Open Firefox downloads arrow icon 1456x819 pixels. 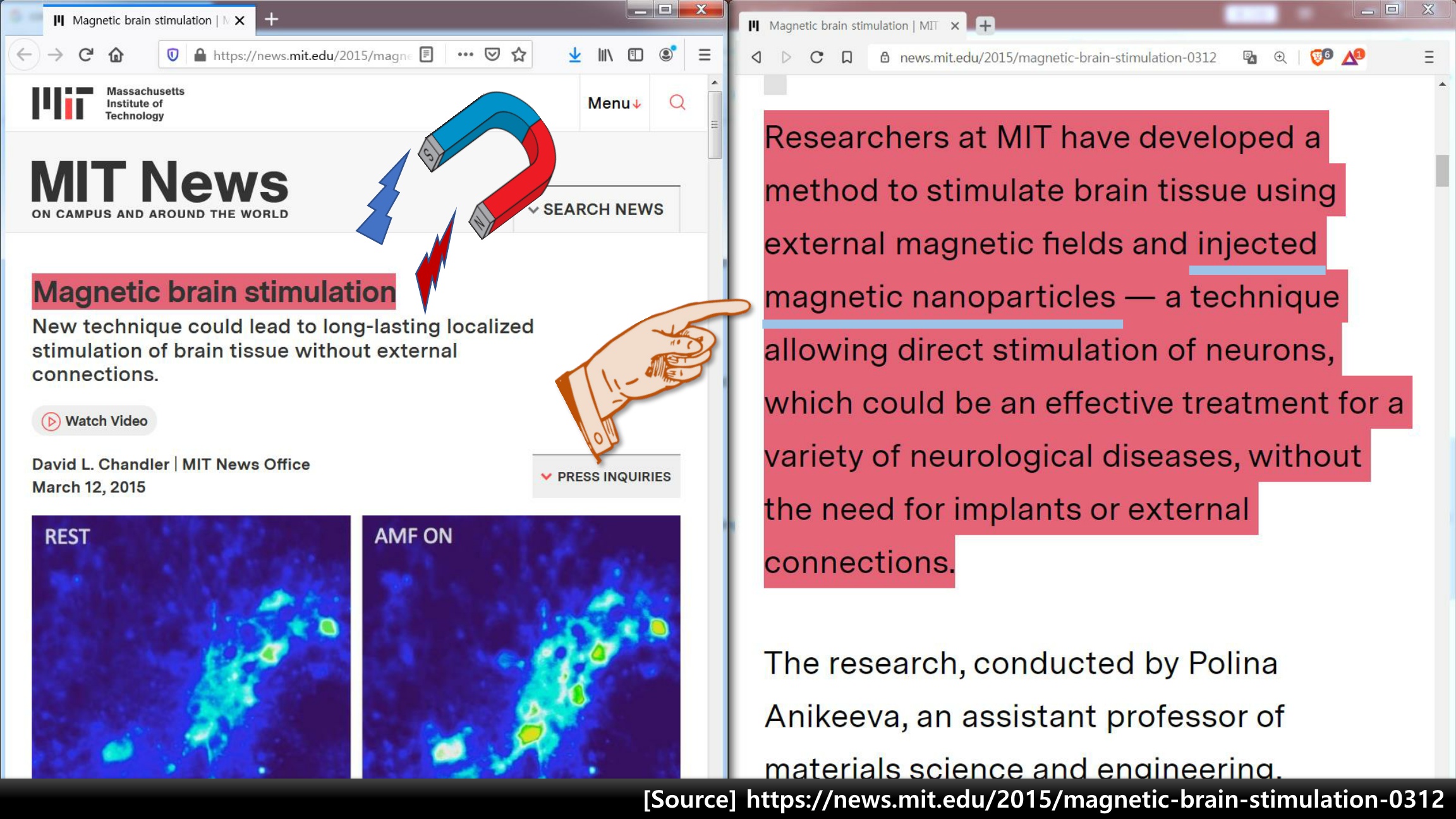tap(574, 55)
